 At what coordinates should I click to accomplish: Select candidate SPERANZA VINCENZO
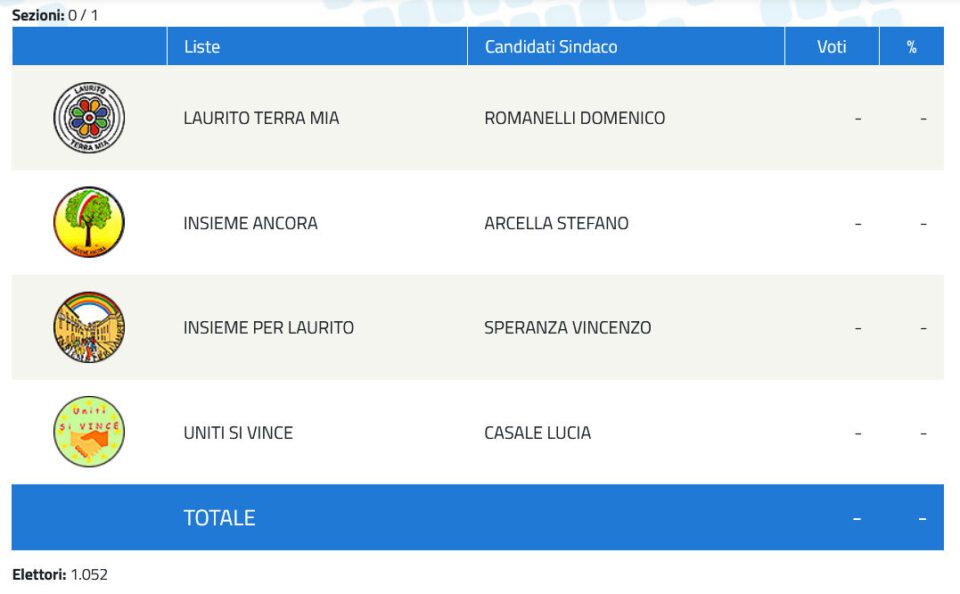coord(568,328)
